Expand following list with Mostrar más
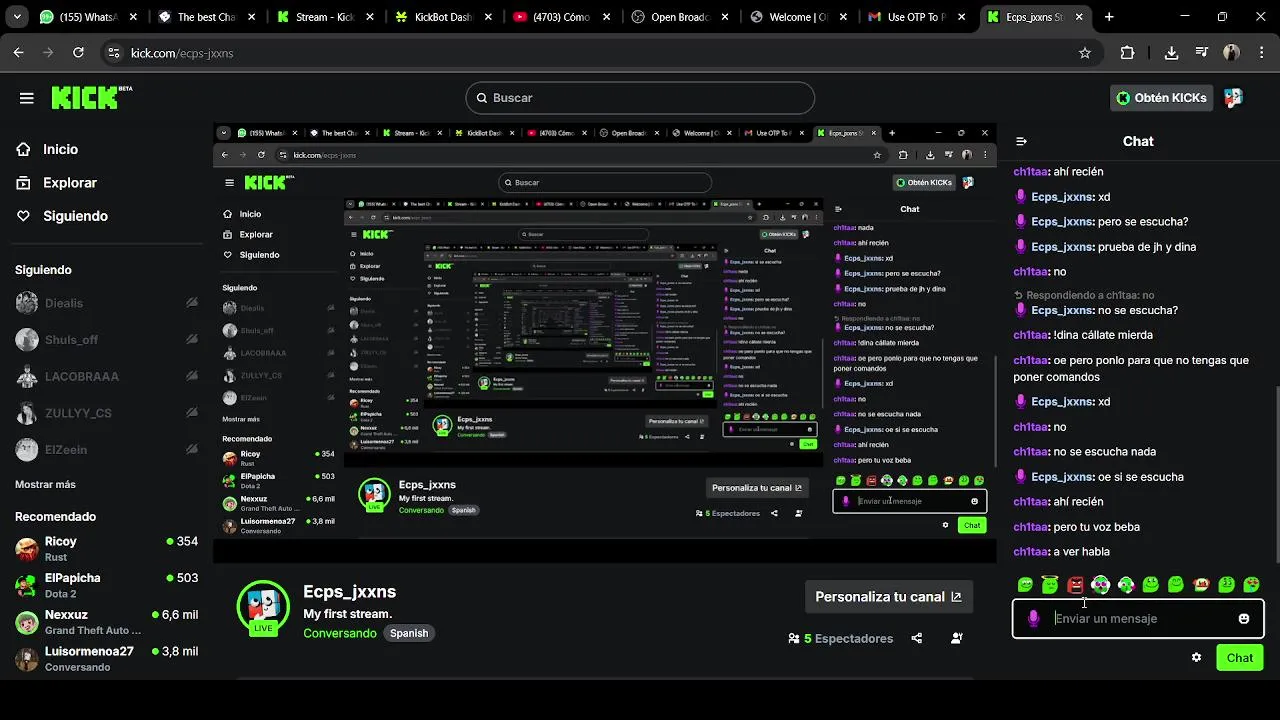 pyautogui.click(x=45, y=484)
